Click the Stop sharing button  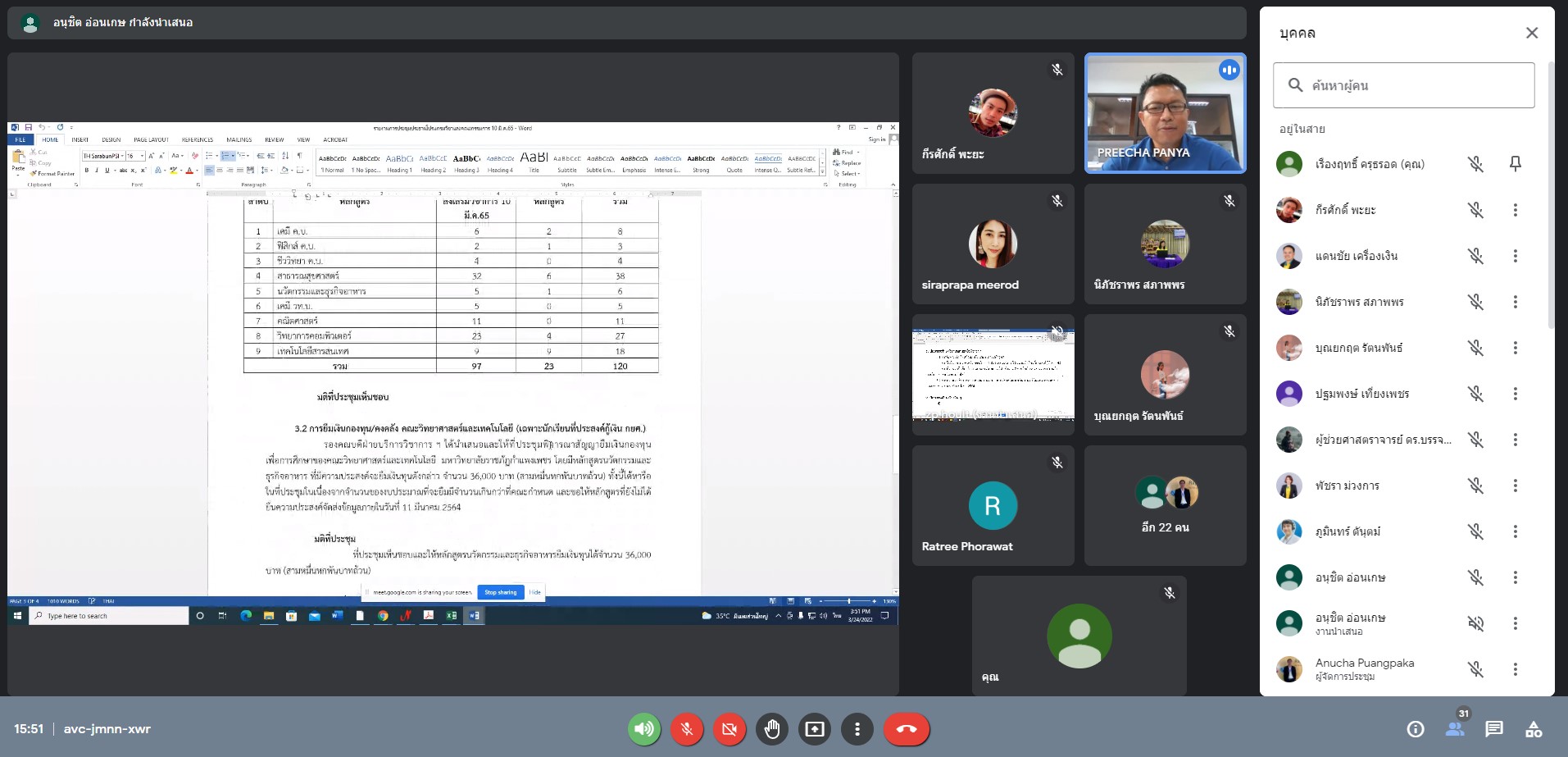500,592
